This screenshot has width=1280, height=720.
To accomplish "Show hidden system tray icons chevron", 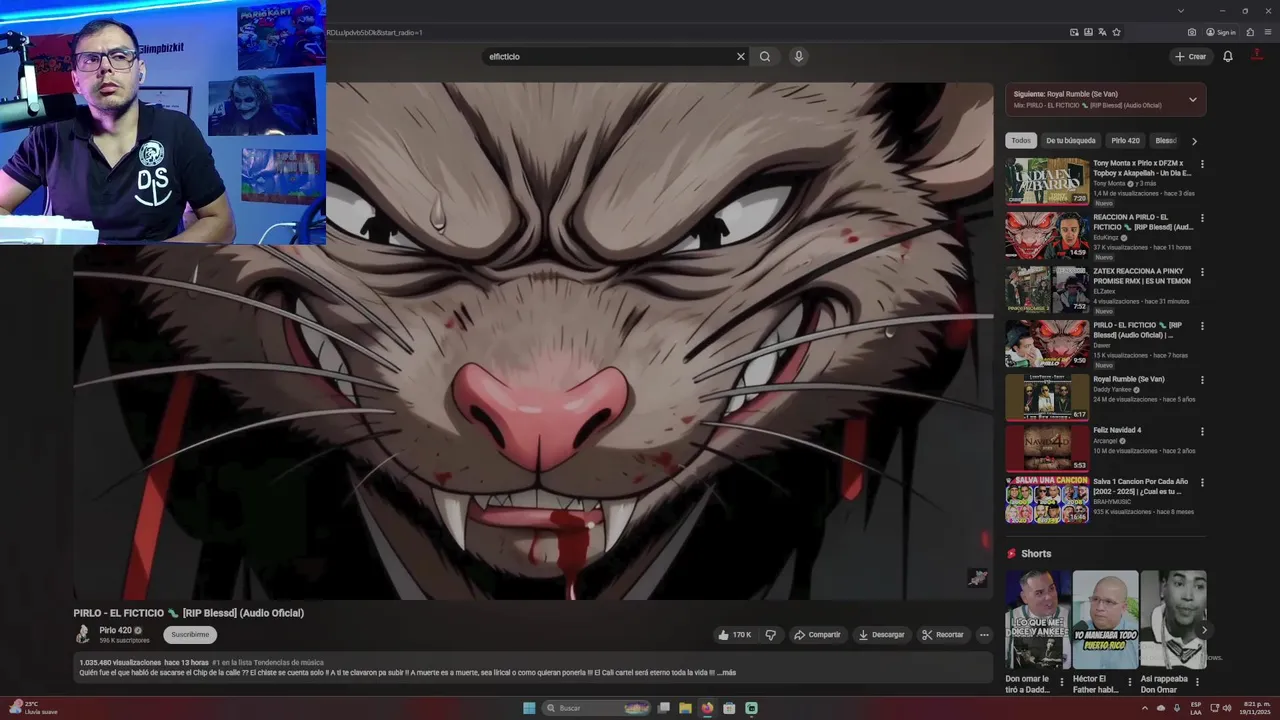I will click(1145, 708).
